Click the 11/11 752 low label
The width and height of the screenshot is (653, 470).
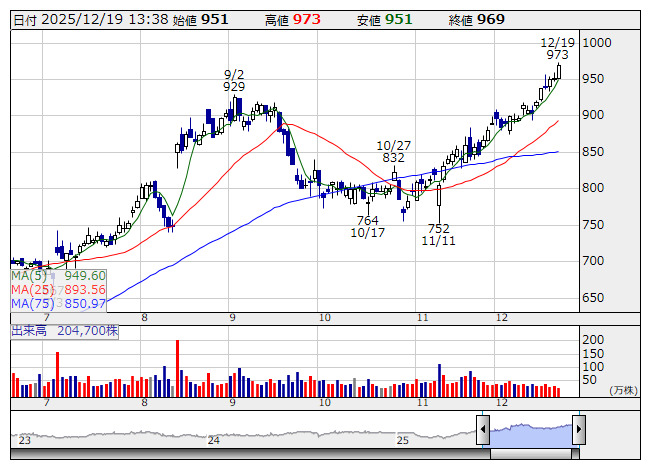pos(439,234)
